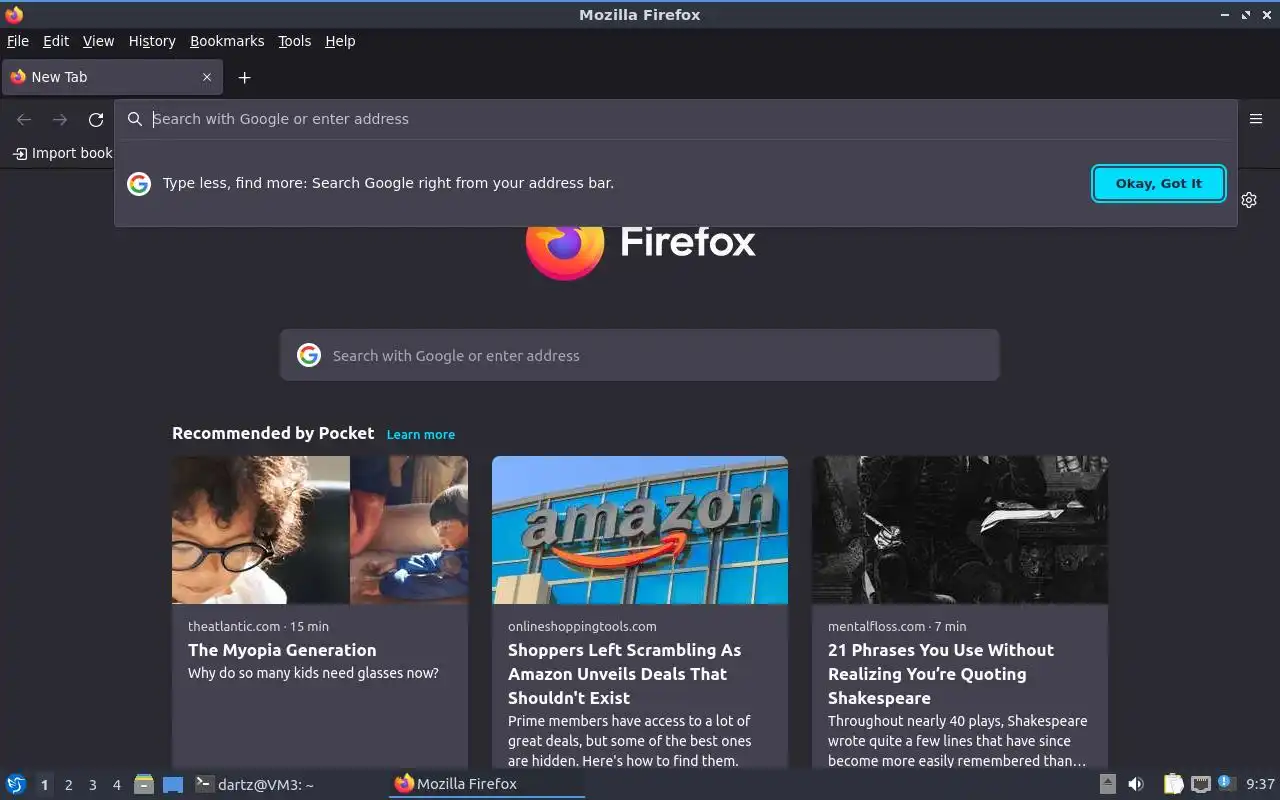
Task: Click the 9:37 clock
Action: point(1260,785)
